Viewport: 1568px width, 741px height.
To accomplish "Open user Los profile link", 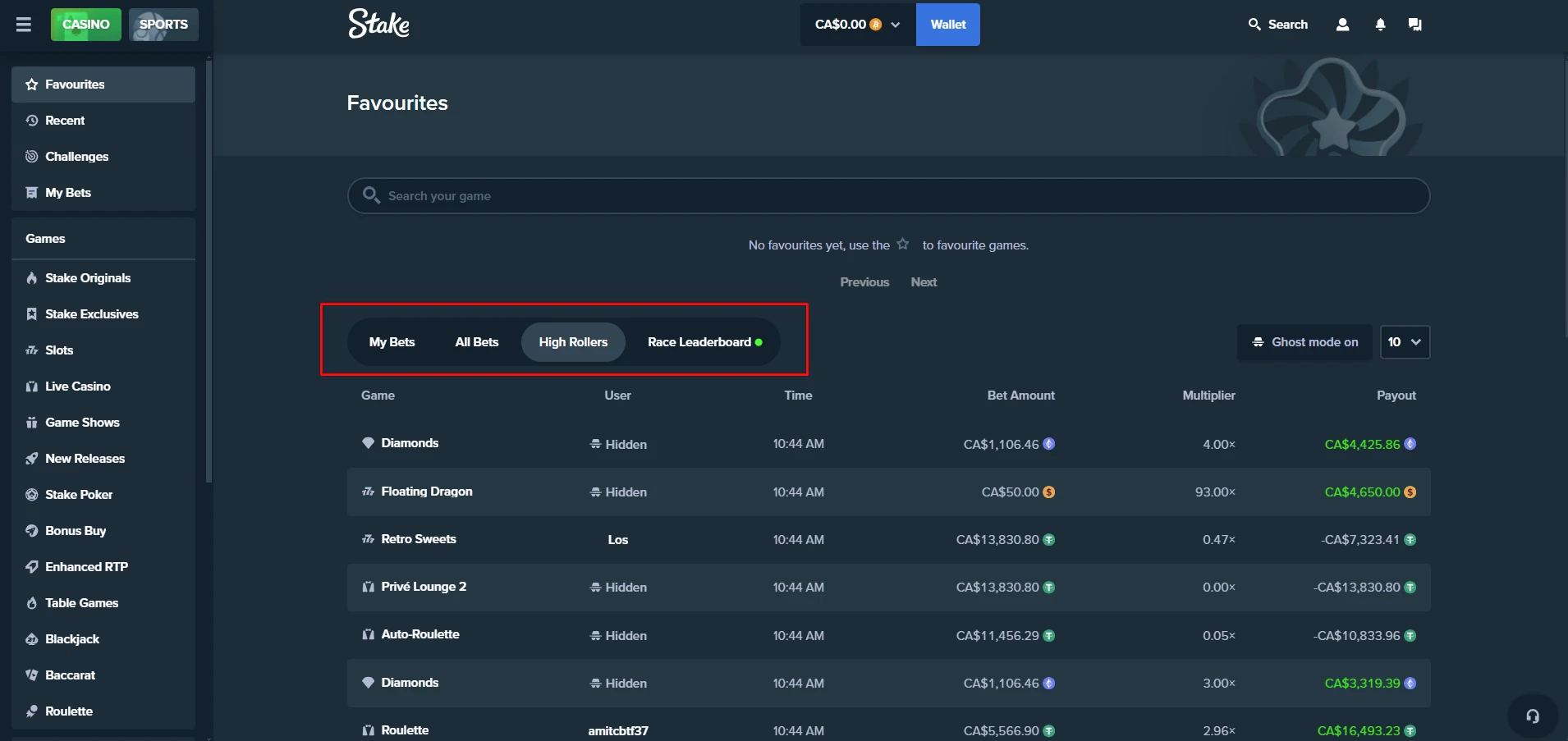I will click(x=618, y=540).
